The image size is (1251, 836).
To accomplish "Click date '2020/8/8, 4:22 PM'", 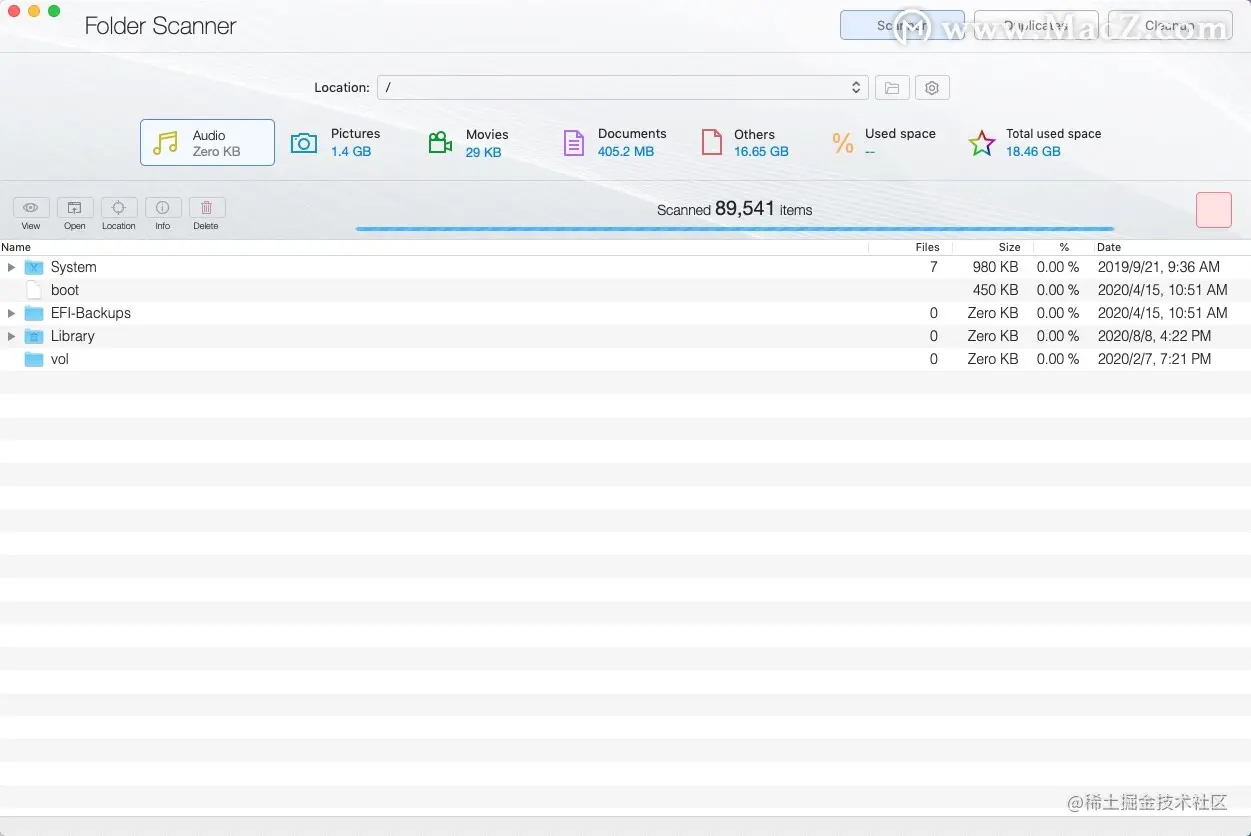I will coord(1154,336).
